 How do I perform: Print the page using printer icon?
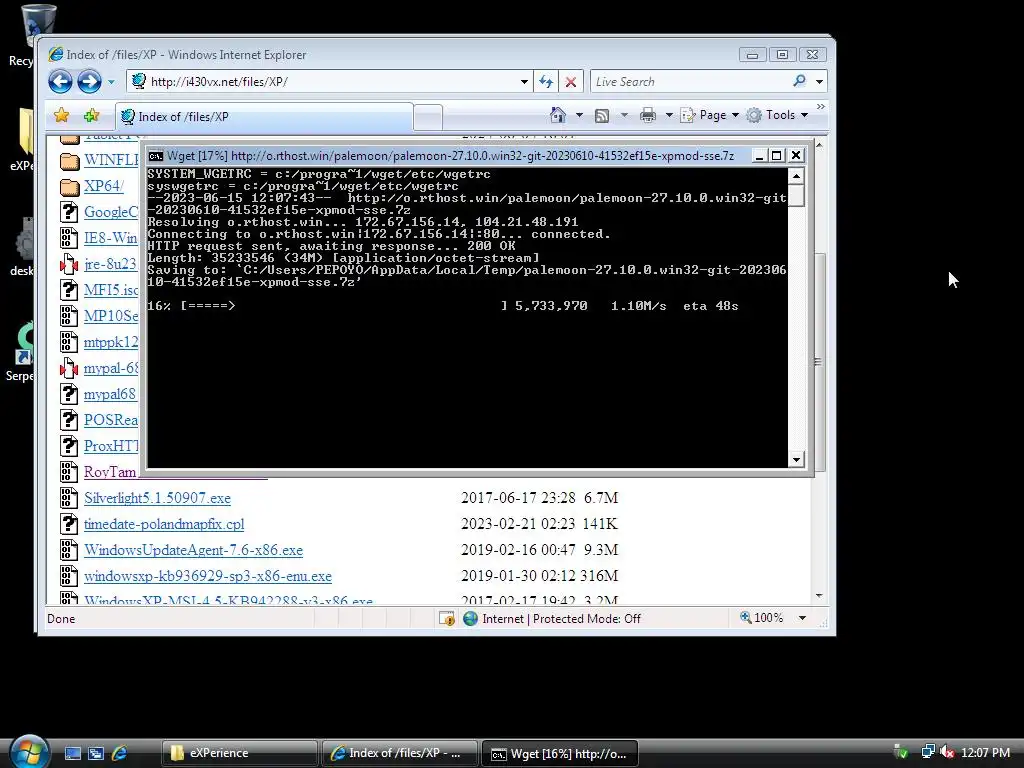[648, 116]
